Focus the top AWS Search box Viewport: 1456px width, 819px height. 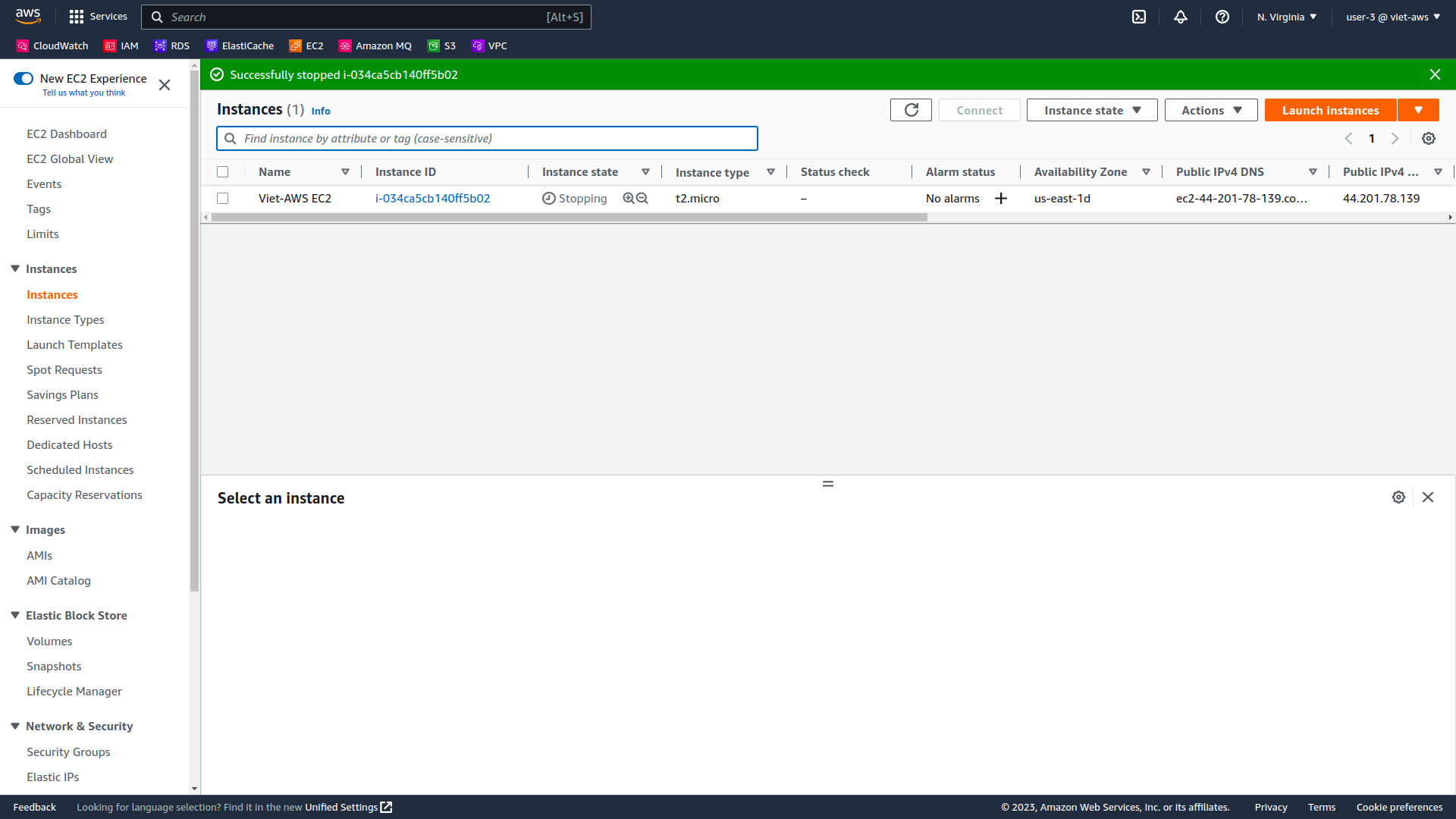click(x=366, y=17)
